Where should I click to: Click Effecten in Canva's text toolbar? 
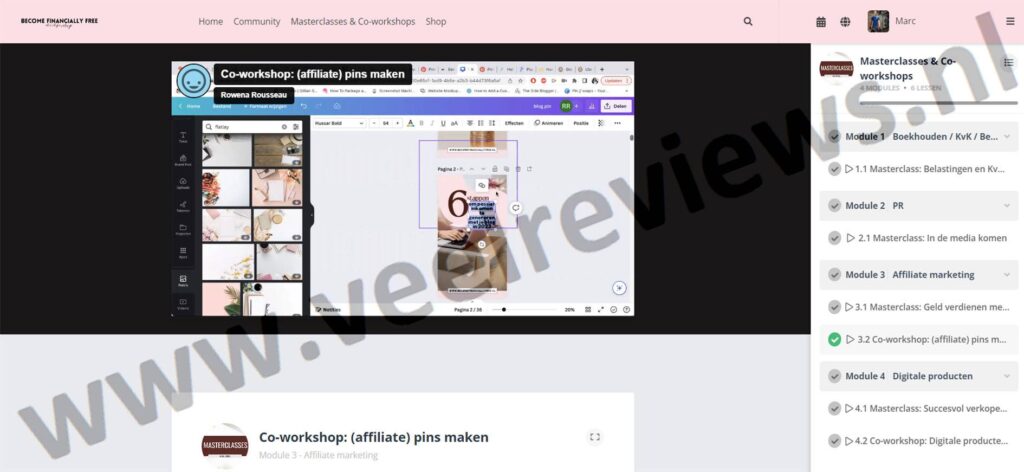coord(514,123)
